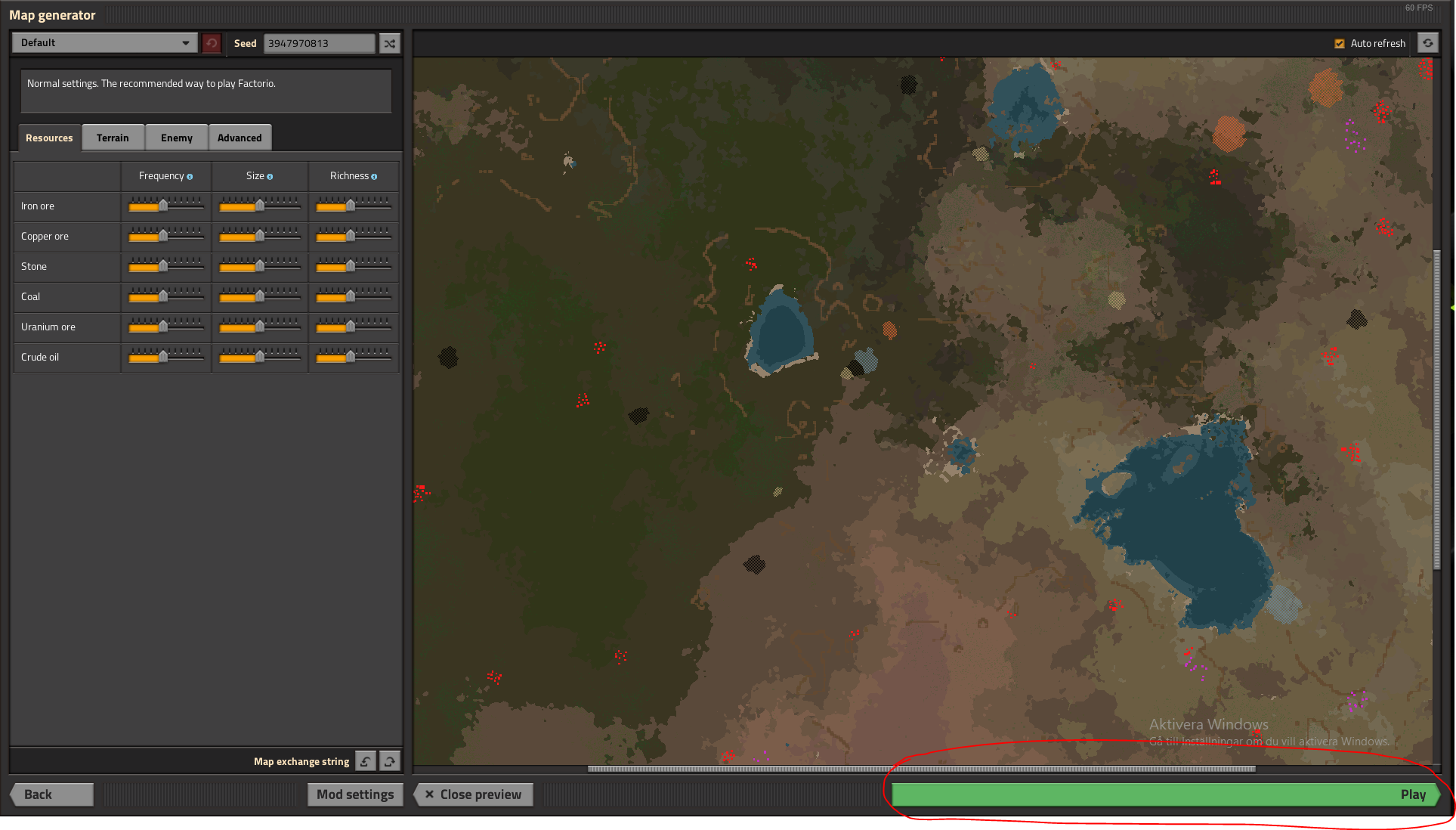Screen dimensions: 1456x830
Task: Adjust Stone richness slider
Action: (x=353, y=266)
